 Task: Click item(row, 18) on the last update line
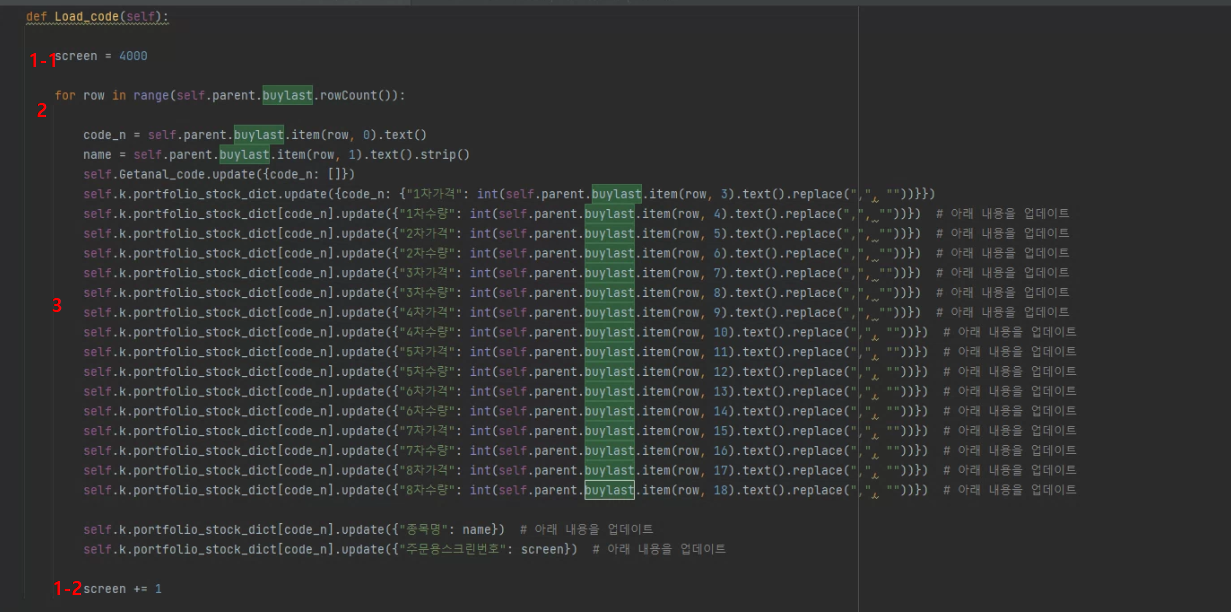pyautogui.click(x=688, y=490)
